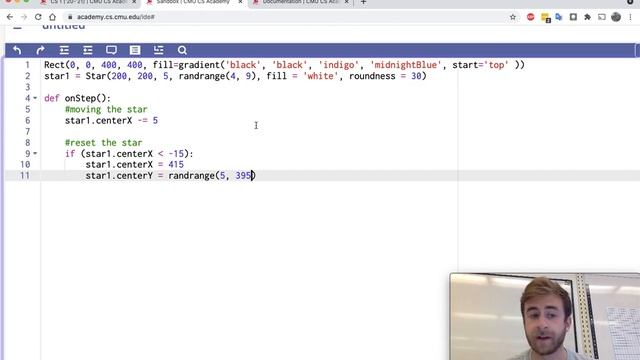Click star1.centerX -= 5 on line 6

click(111, 121)
